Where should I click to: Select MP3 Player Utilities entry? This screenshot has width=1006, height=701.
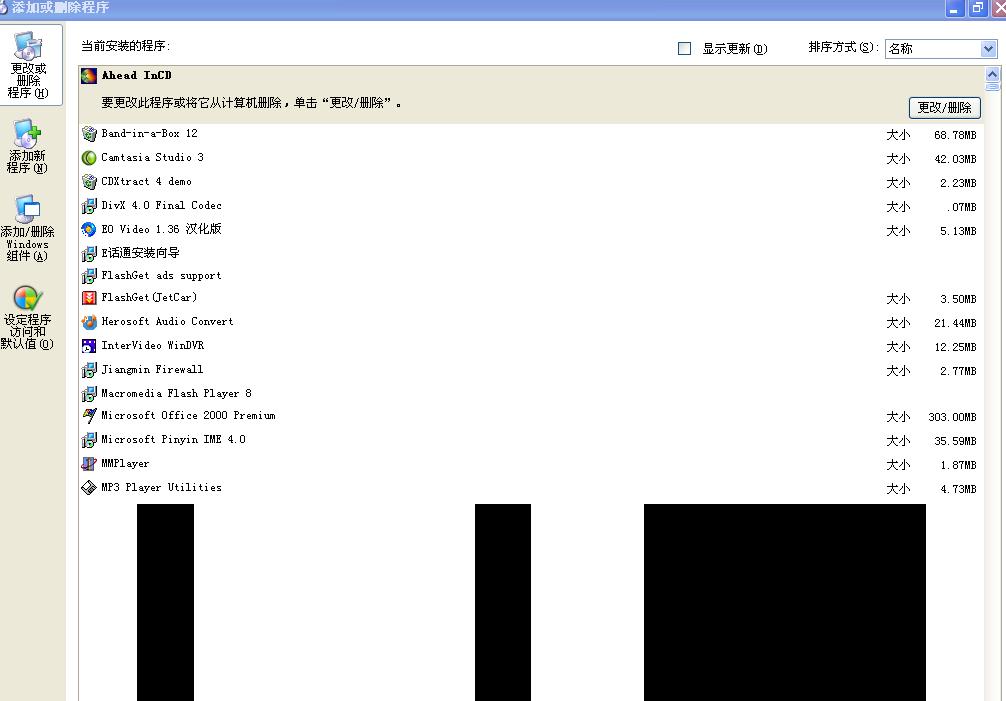click(531, 488)
